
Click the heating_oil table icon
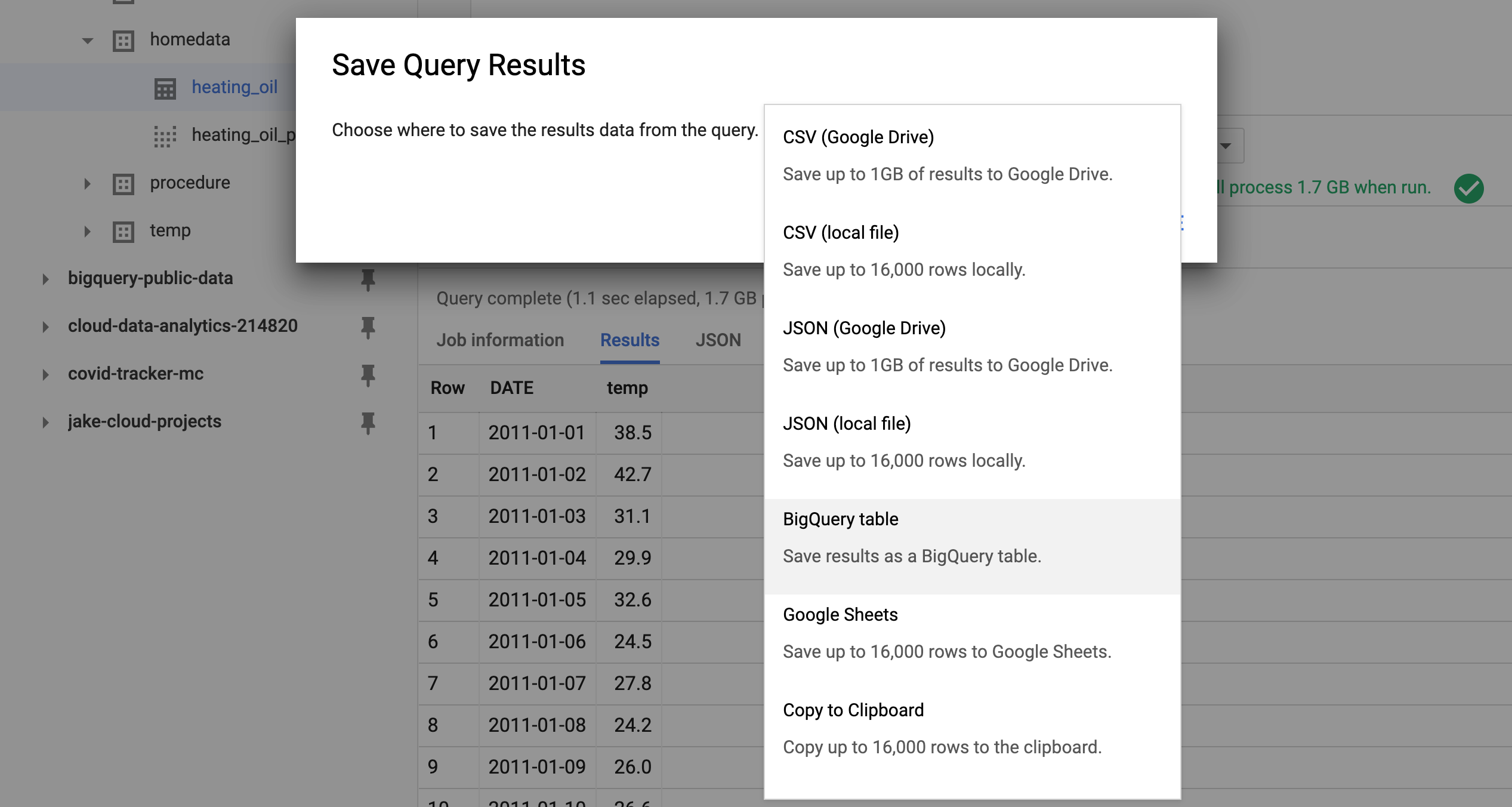coord(165,88)
